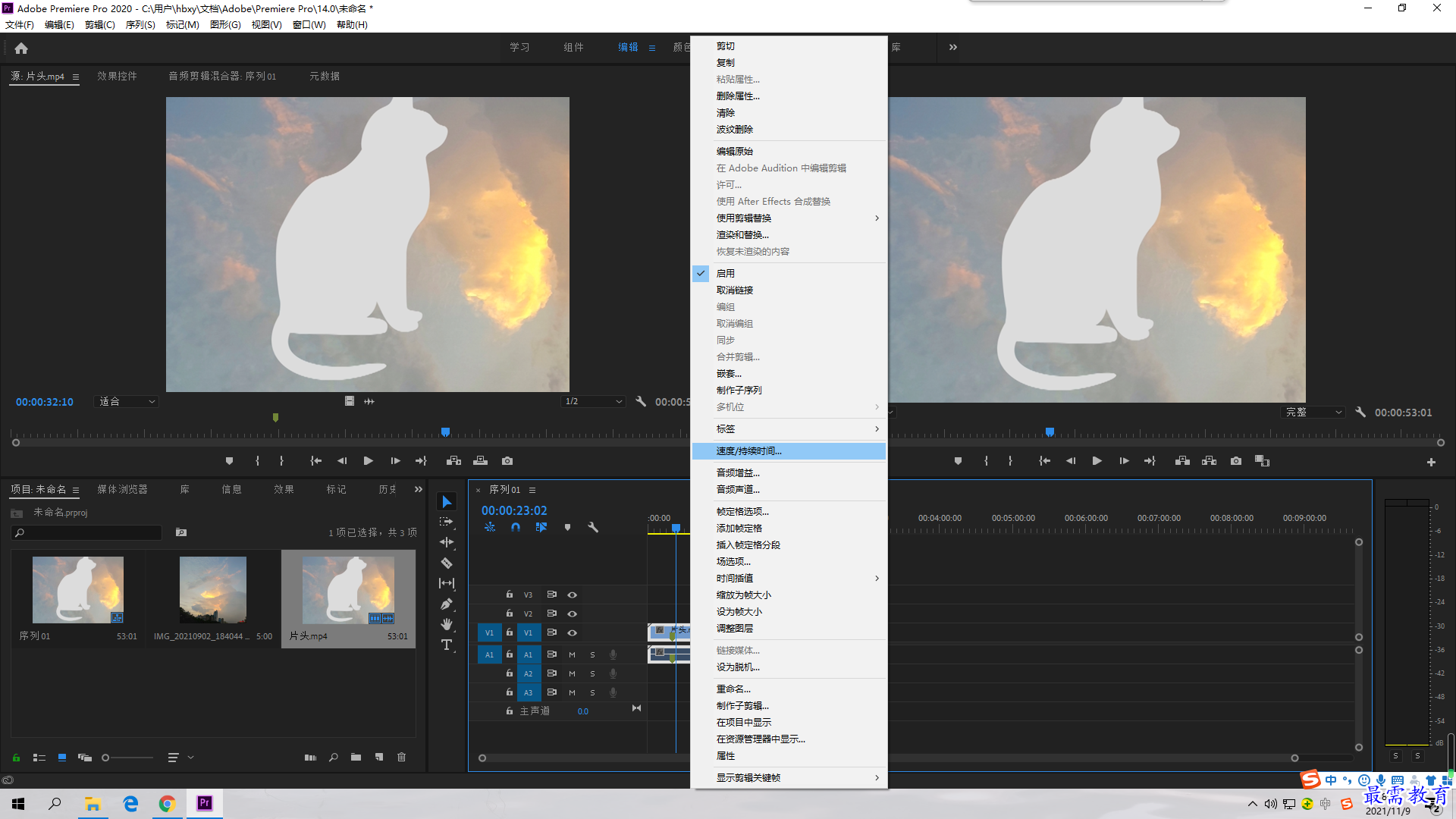Choose 取消链接 in context menu

coord(789,290)
